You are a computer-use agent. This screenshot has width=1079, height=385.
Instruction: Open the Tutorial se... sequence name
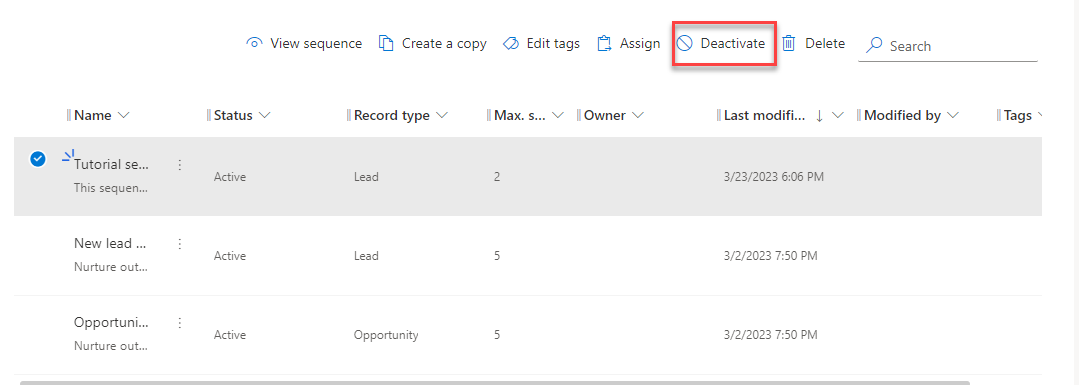111,165
